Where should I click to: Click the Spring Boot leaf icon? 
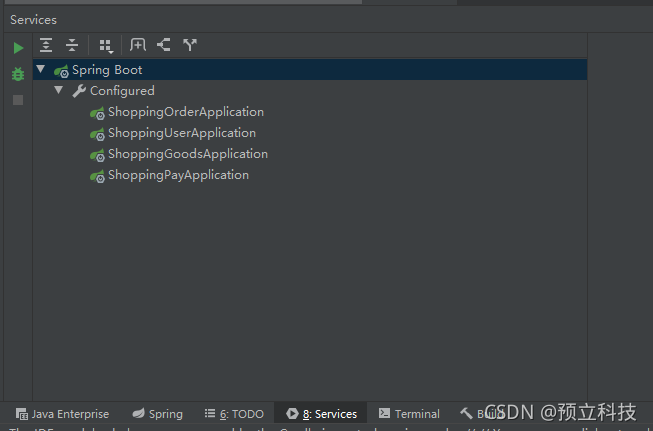pyautogui.click(x=61, y=71)
